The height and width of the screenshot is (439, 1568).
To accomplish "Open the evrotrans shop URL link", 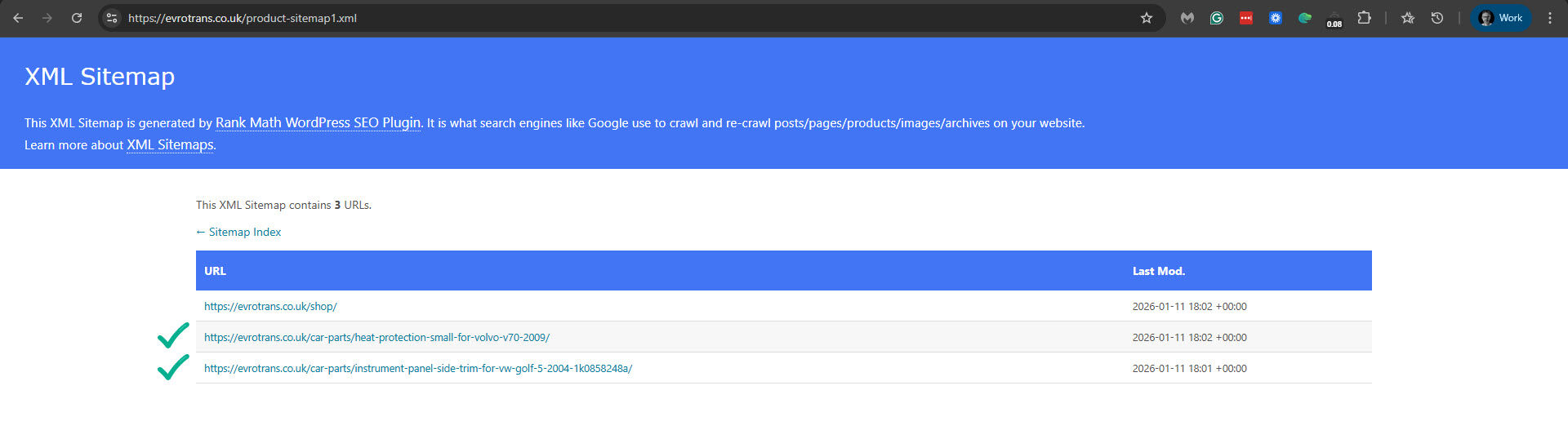I will coord(270,306).
